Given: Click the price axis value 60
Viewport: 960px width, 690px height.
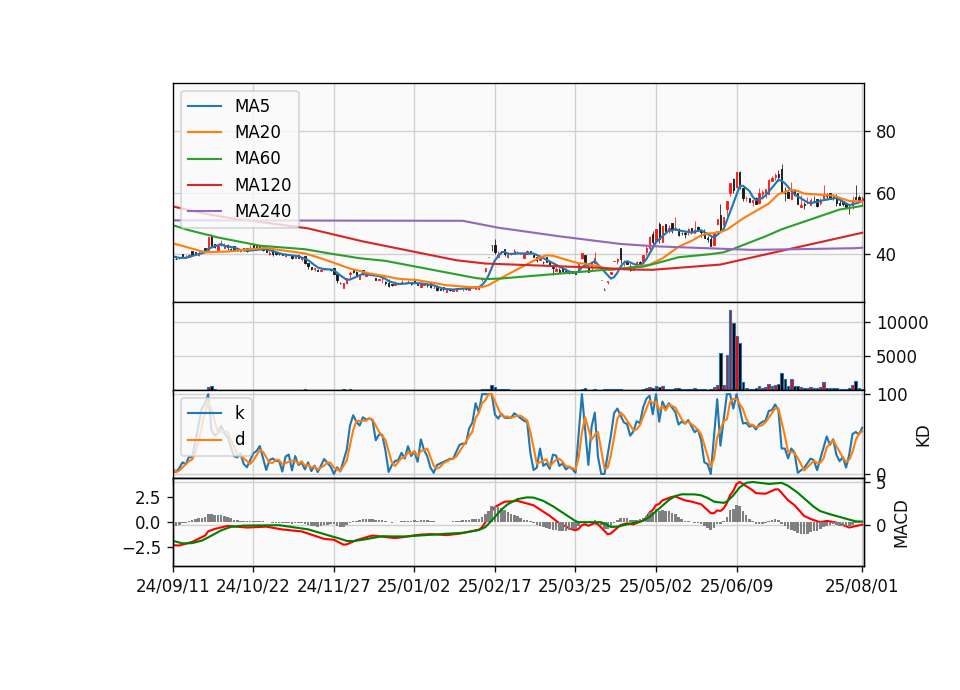Looking at the screenshot, I should pos(886,194).
